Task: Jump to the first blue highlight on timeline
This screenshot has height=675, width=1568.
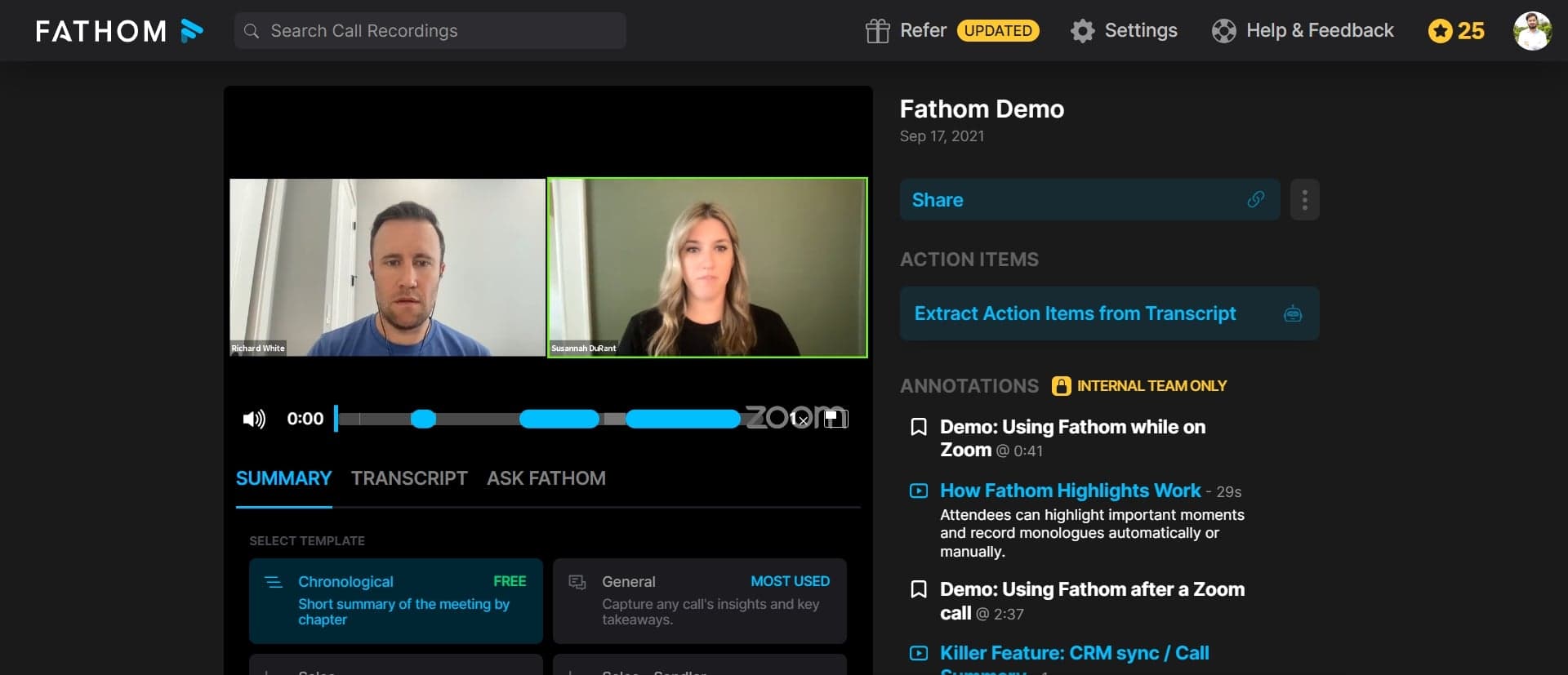Action: [x=423, y=419]
